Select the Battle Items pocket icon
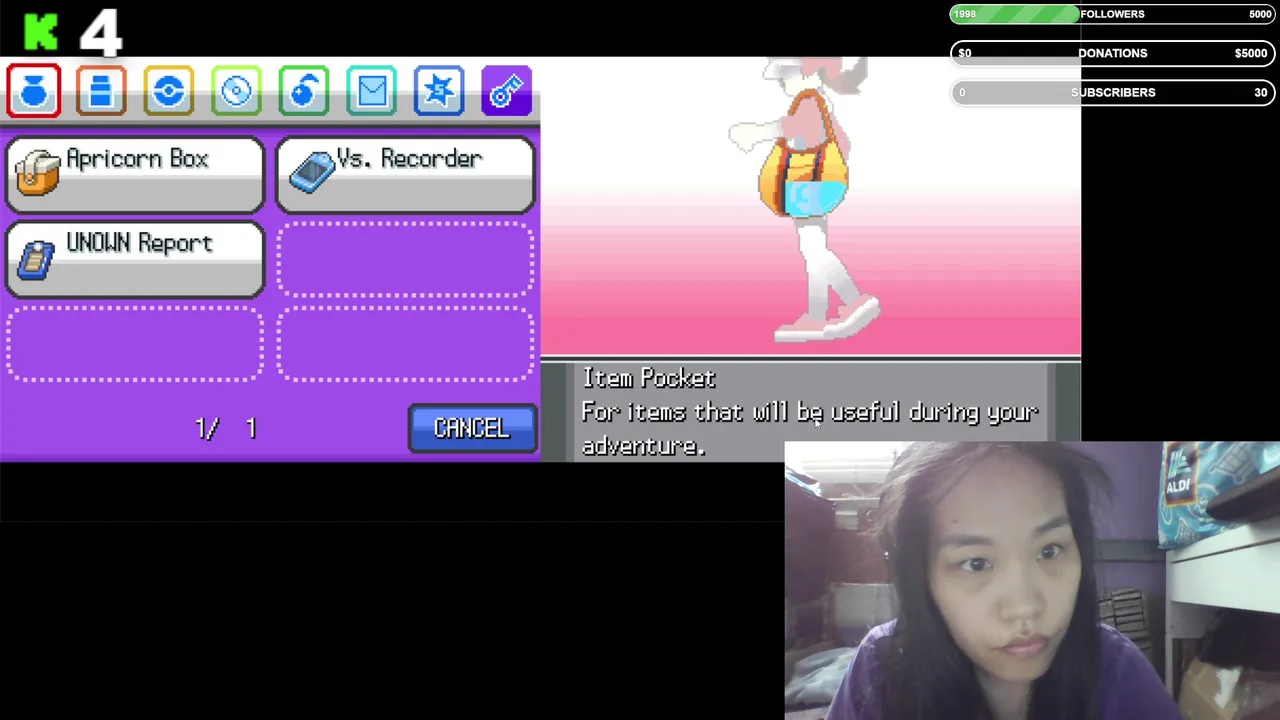 439,91
